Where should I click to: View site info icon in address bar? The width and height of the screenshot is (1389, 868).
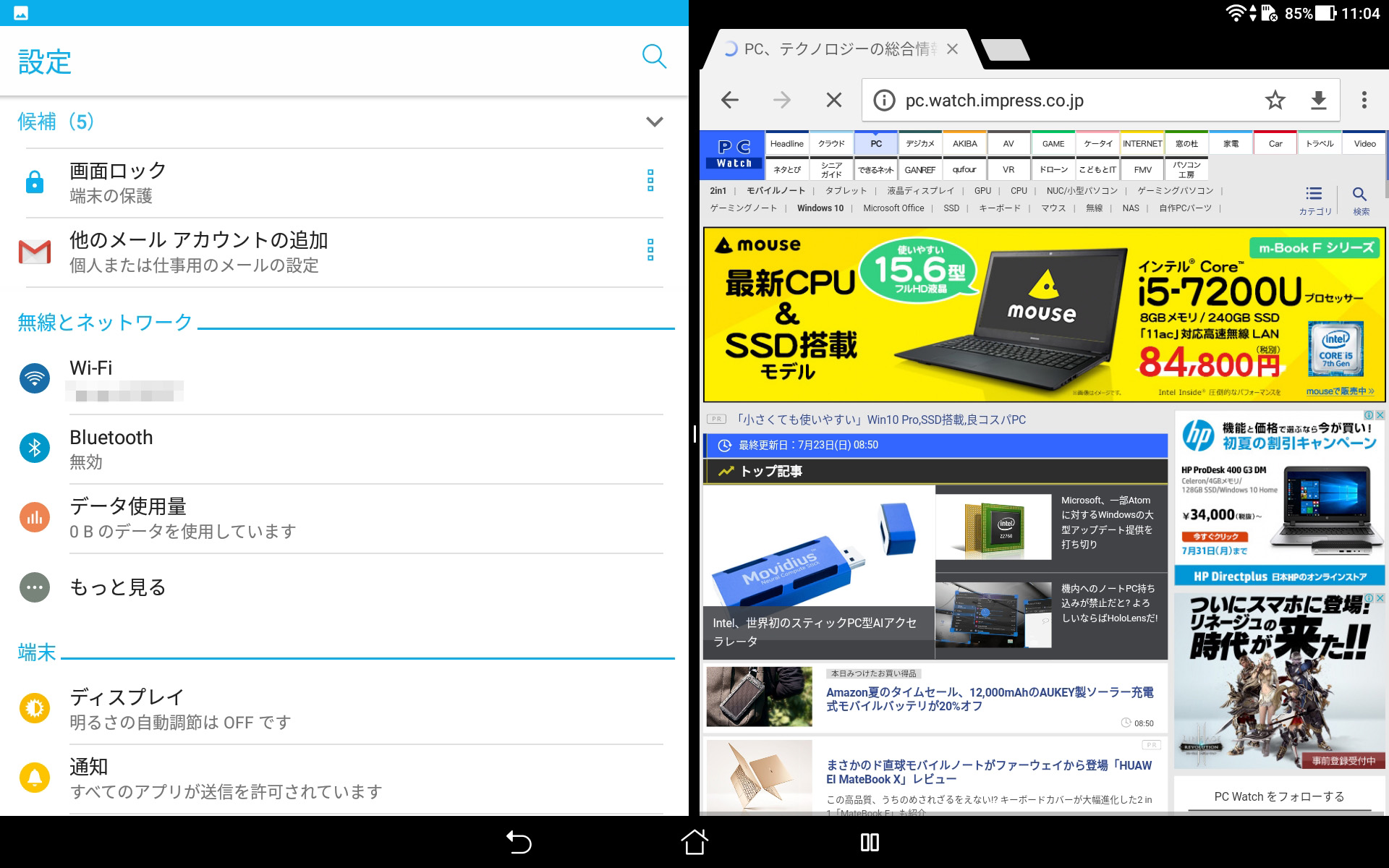(x=884, y=101)
